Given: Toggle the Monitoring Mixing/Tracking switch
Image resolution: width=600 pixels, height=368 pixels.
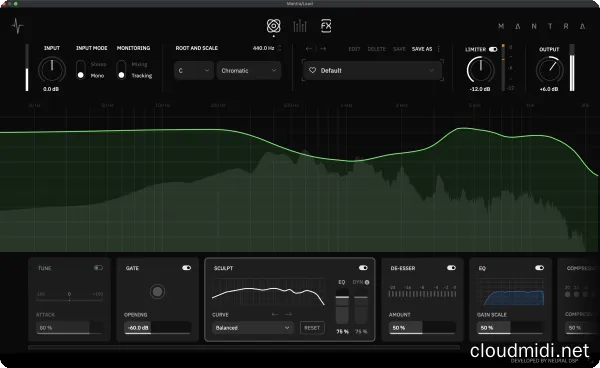Looking at the screenshot, I should click(121, 70).
